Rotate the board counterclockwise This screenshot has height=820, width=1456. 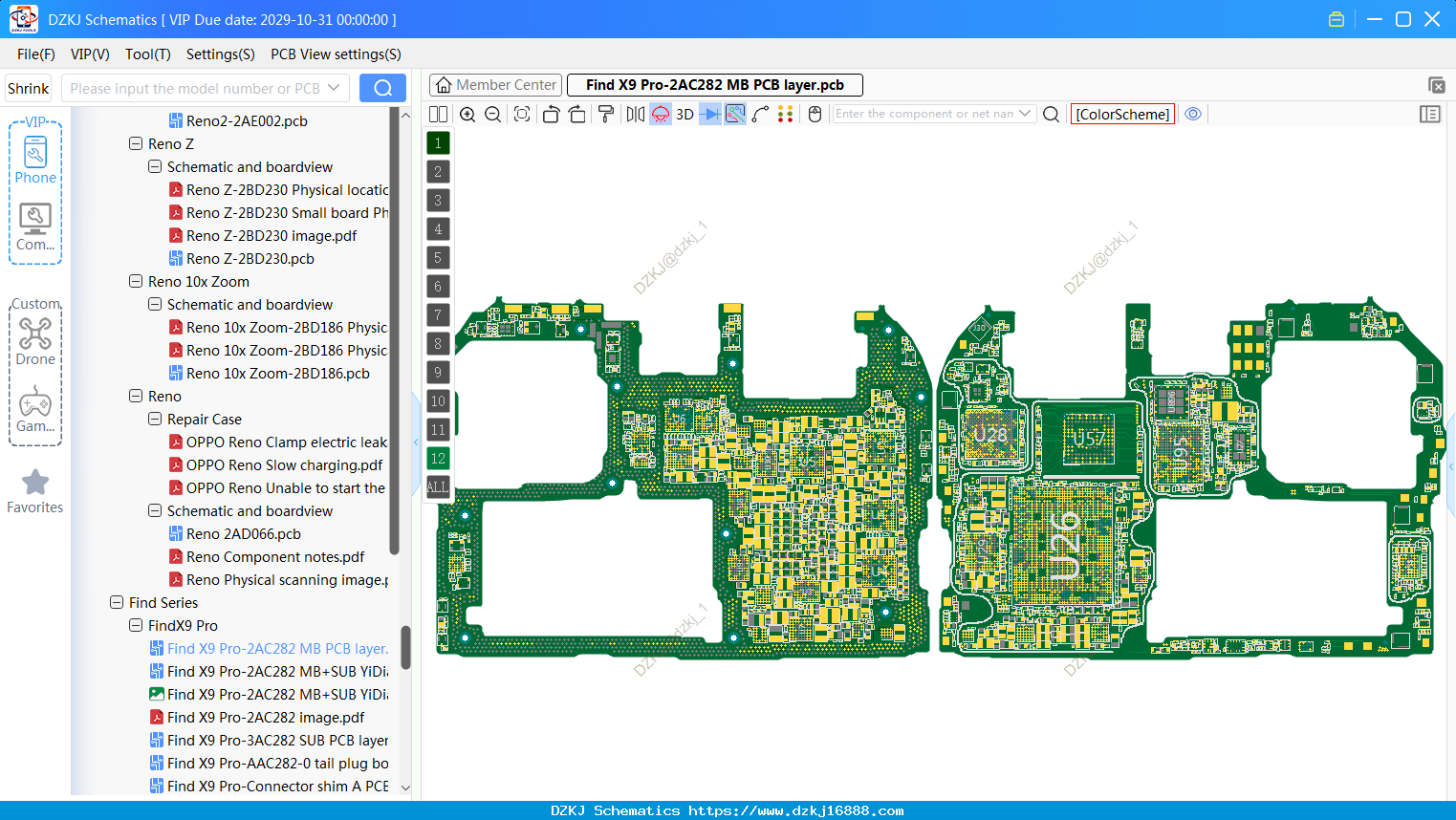(551, 114)
